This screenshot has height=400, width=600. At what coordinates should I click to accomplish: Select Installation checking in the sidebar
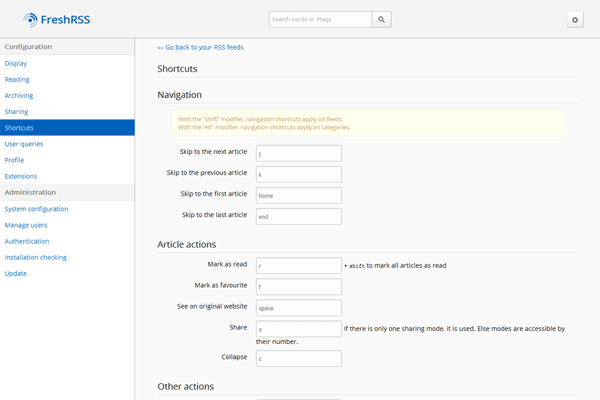coord(36,257)
